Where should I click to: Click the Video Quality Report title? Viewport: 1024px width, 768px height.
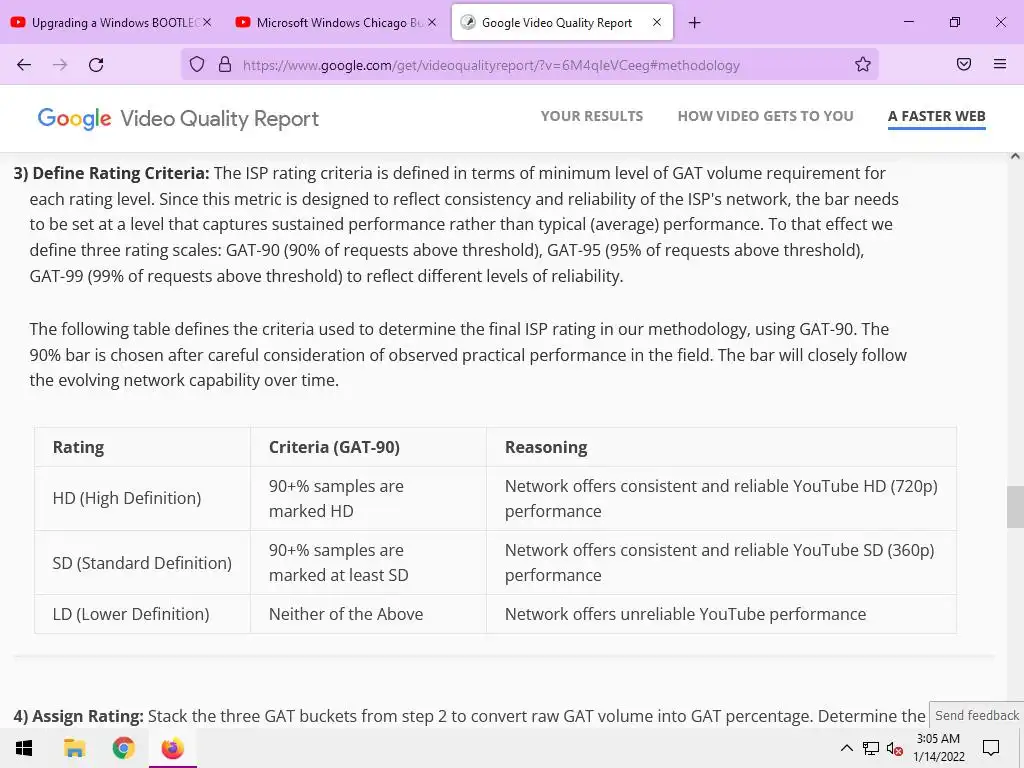click(x=219, y=119)
